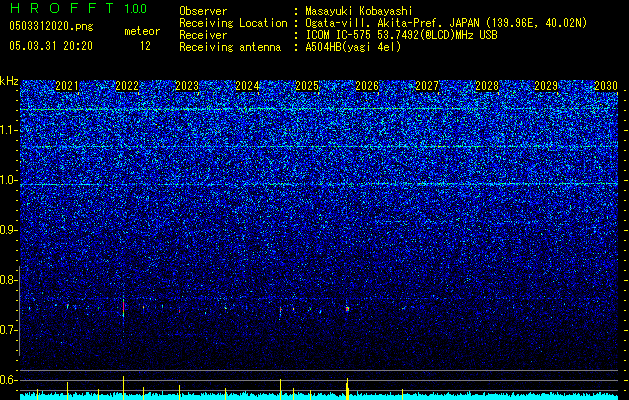This screenshot has width=629, height=400.
Task: Click the Receiving antenna label
Action: tap(230, 47)
